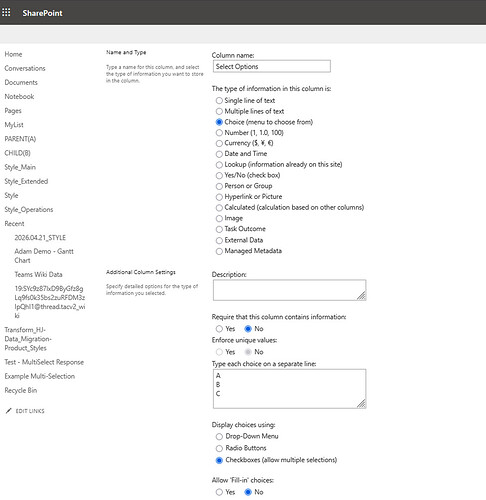Image resolution: width=486 pixels, height=500 pixels.
Task: Grab the Description box resize handle
Action: [x=361, y=296]
